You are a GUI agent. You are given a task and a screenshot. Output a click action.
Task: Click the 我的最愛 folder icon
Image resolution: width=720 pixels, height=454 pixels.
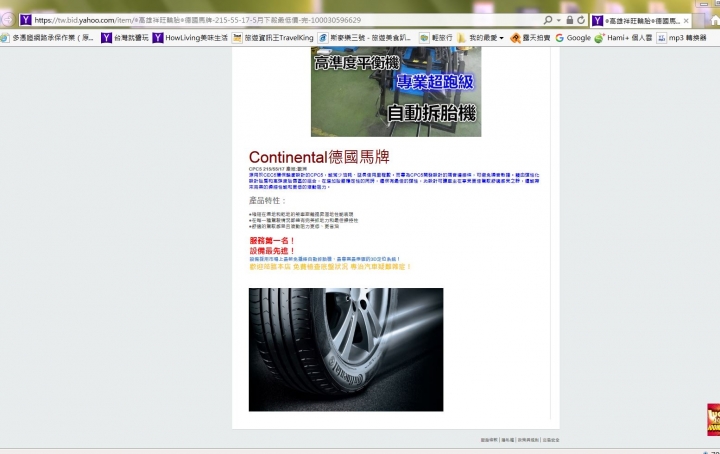[461, 38]
